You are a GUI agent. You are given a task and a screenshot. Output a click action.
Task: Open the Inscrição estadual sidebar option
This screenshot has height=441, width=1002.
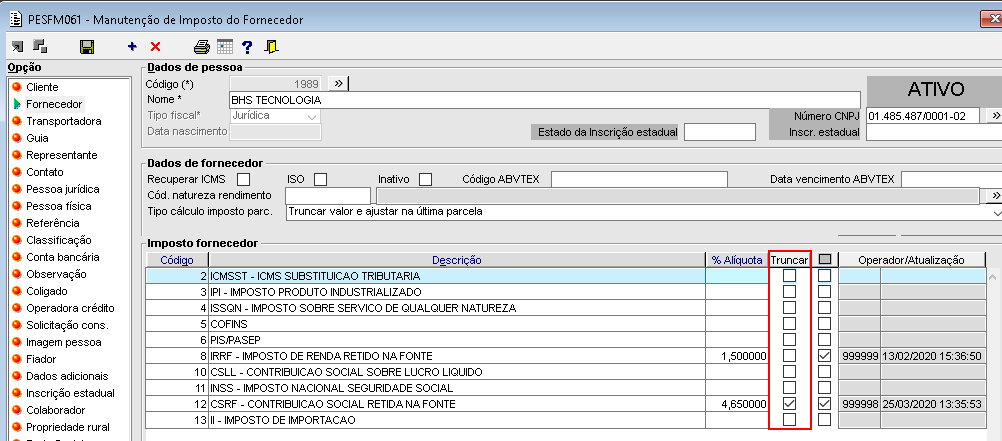pyautogui.click(x=70, y=393)
